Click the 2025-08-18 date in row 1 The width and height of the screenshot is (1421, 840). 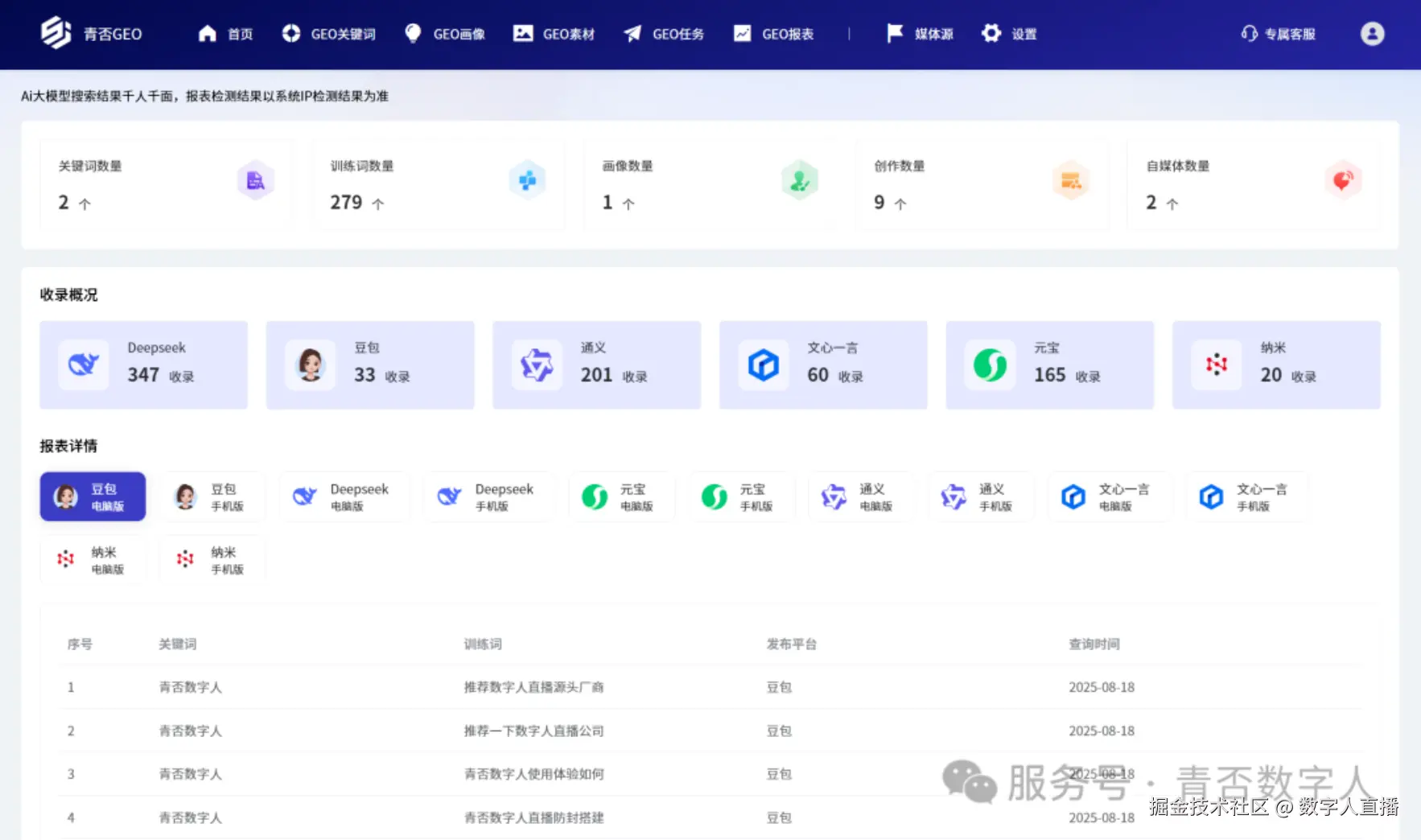1102,687
